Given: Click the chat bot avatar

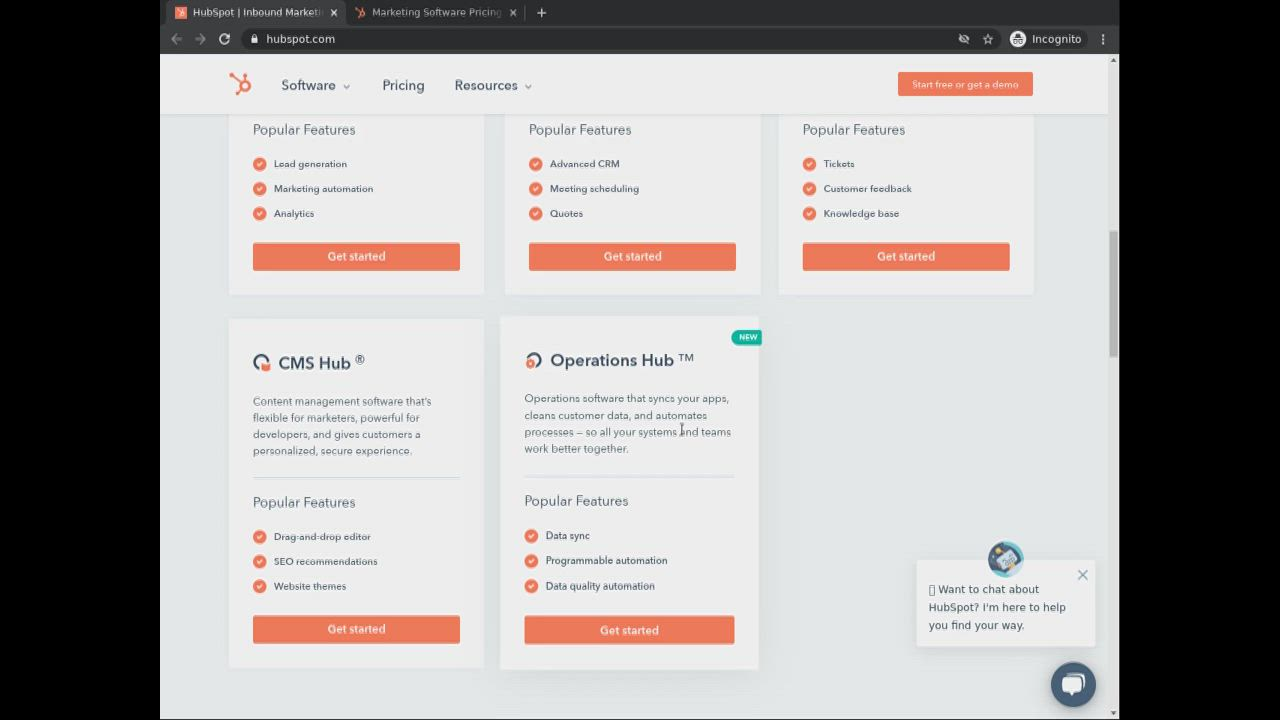Looking at the screenshot, I should 1005,558.
